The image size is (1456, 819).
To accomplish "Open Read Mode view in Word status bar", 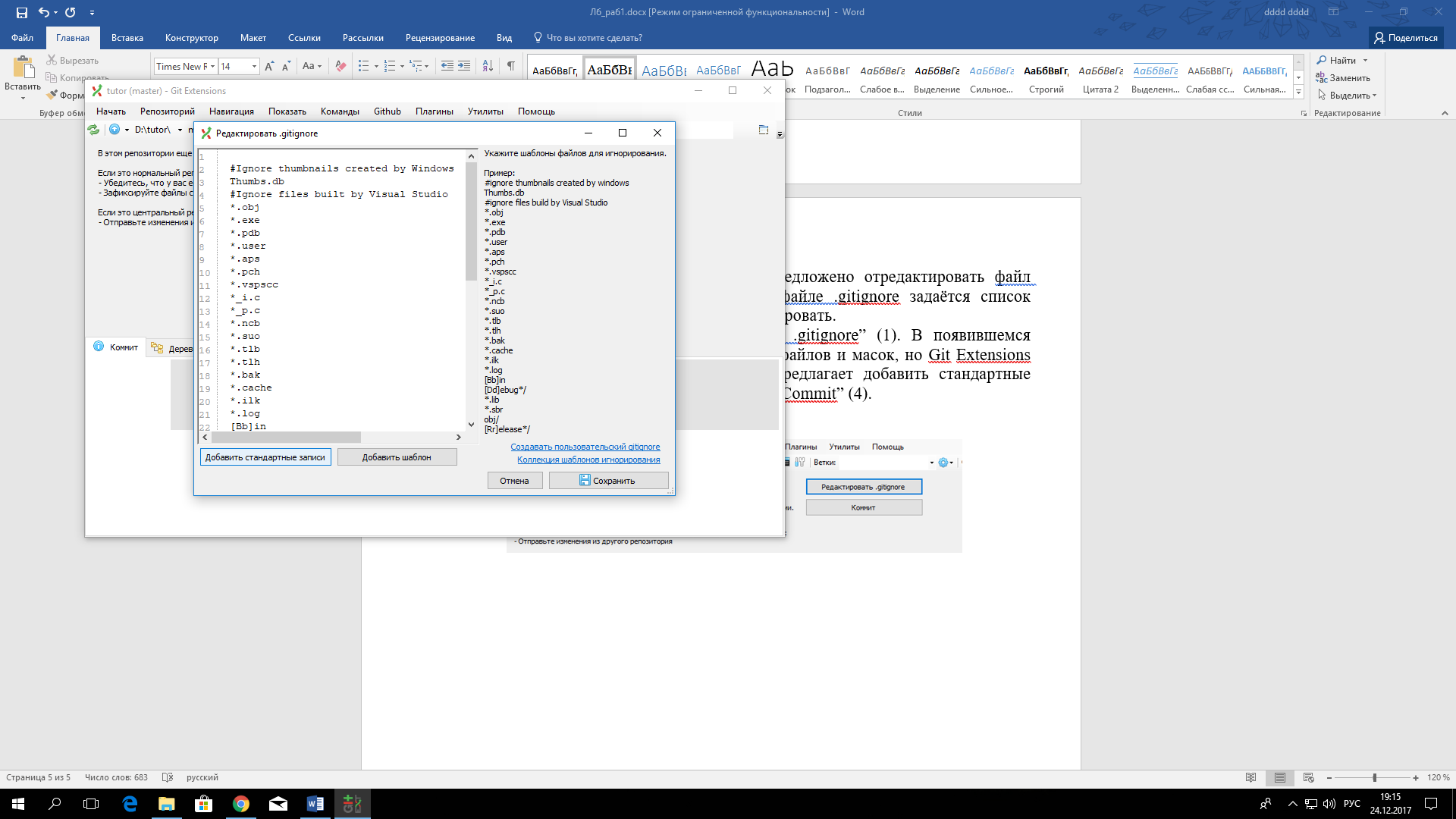I will [x=1251, y=777].
